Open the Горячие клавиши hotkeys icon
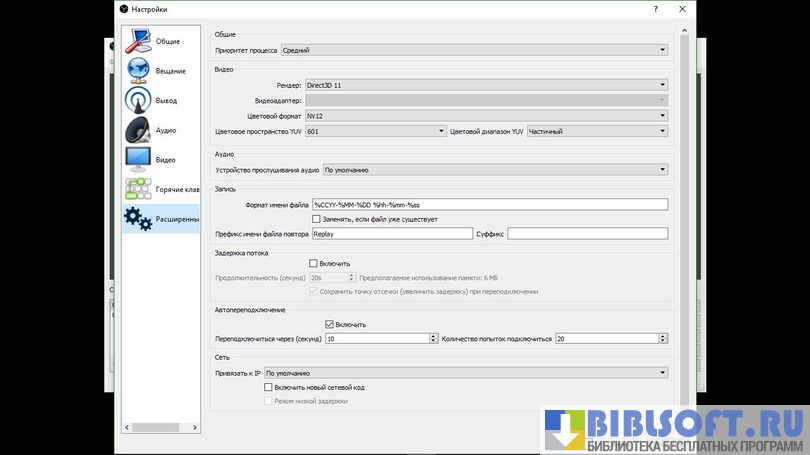 click(138, 189)
